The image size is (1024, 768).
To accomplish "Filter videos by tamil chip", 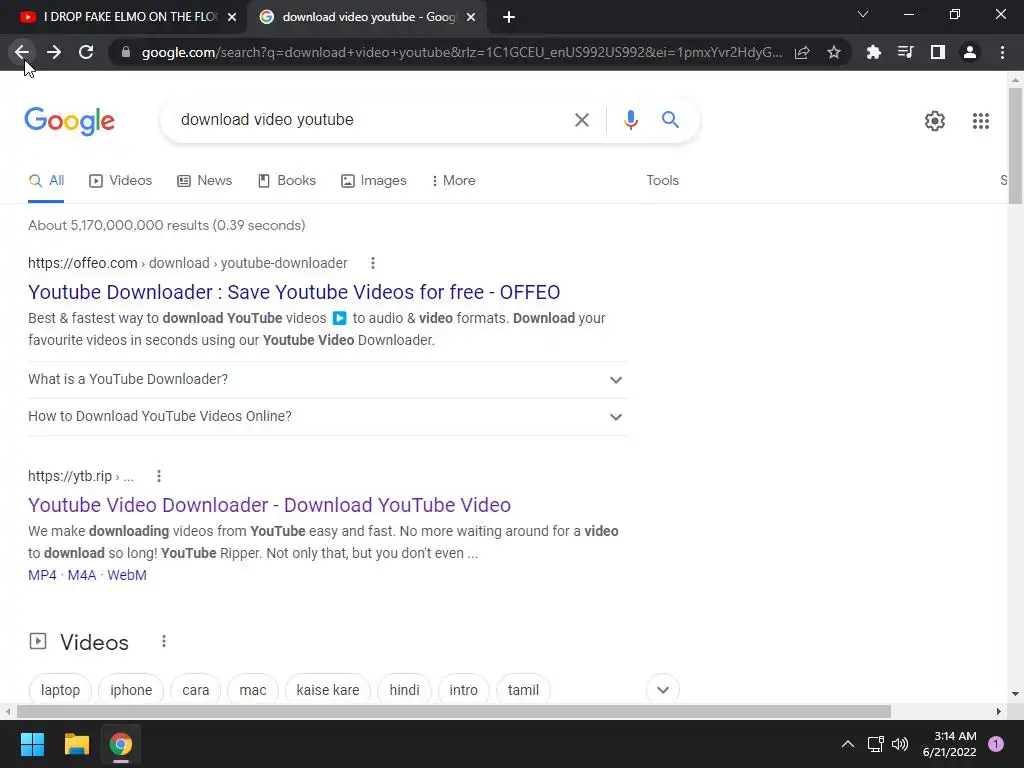I will coord(523,690).
